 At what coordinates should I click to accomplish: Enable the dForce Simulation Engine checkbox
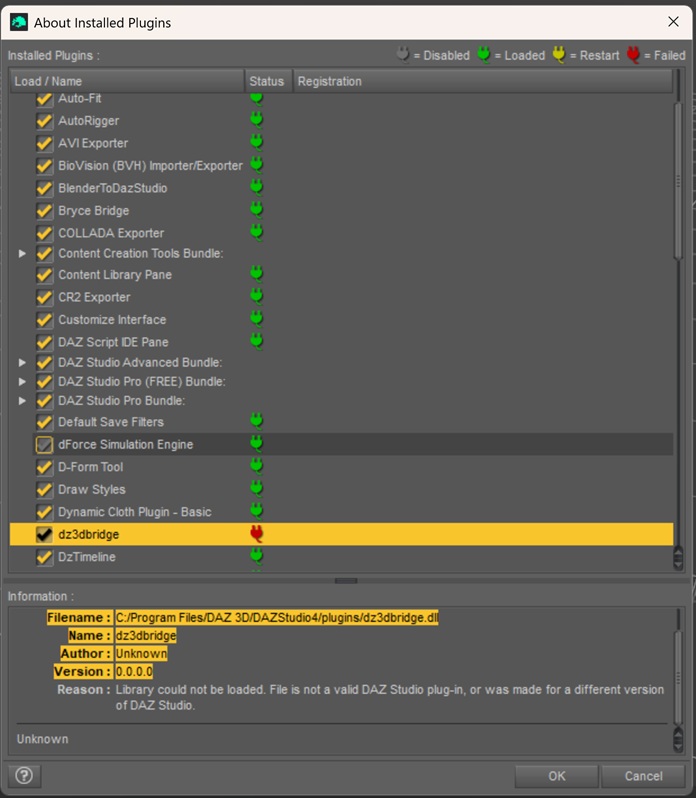click(44, 445)
